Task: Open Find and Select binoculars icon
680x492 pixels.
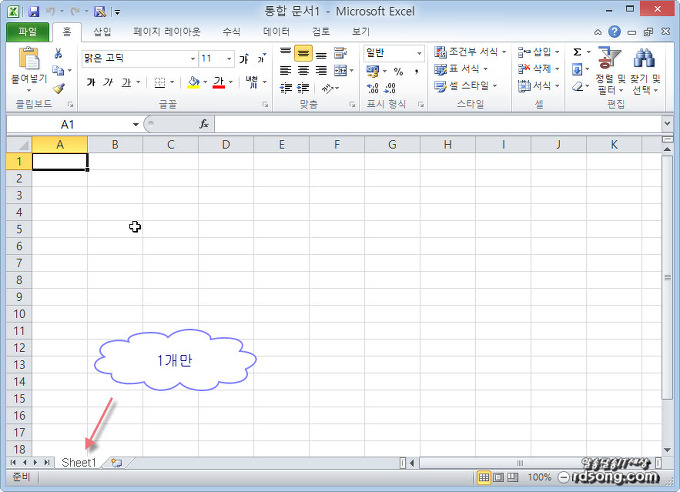Action: click(643, 60)
